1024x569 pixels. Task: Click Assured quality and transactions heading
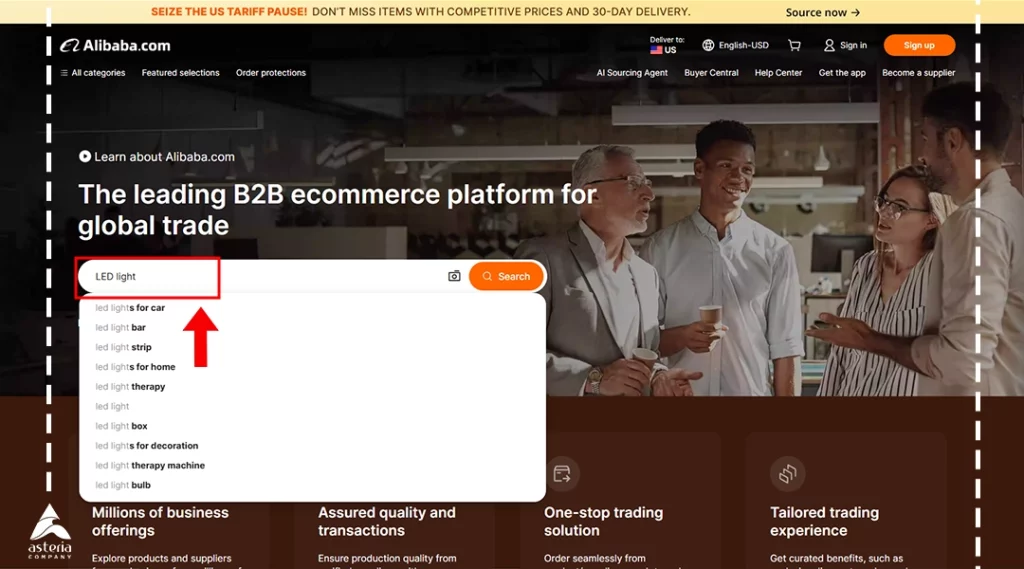387,521
